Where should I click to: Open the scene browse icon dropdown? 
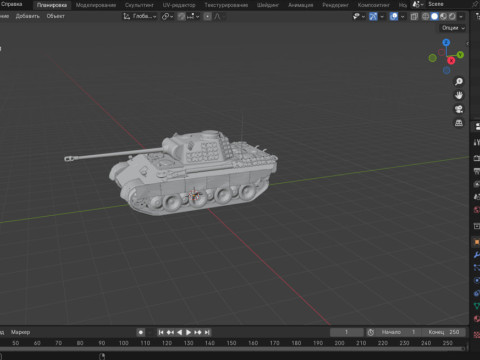418,4
